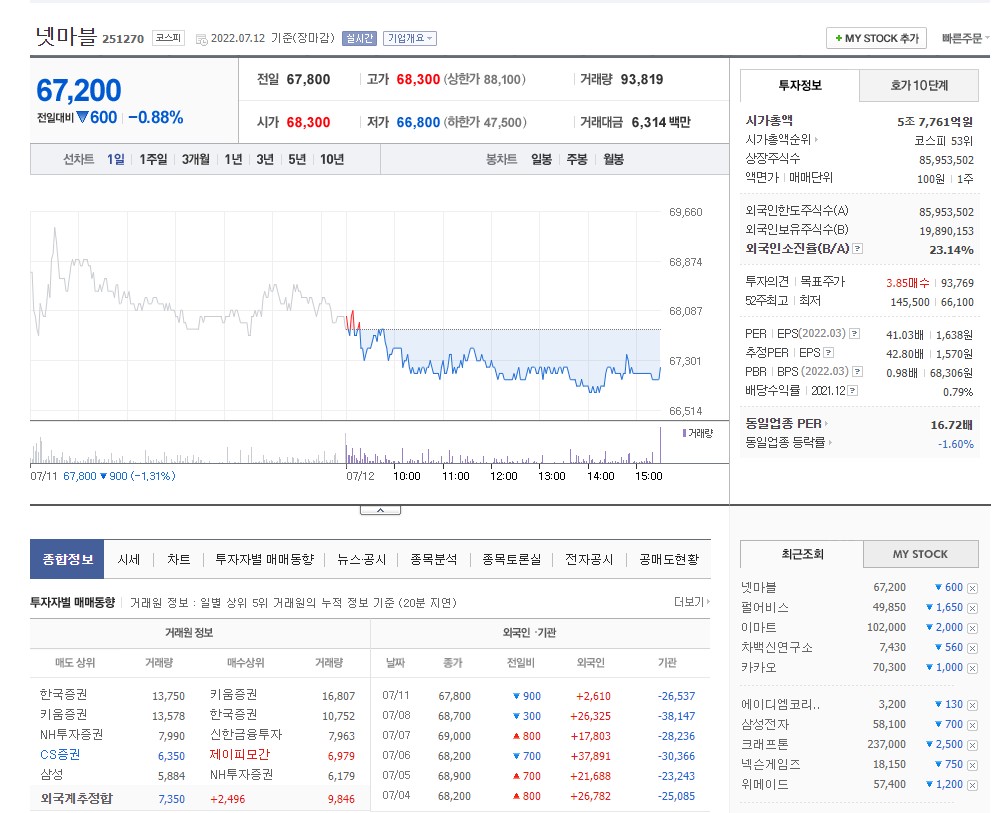Open the 뉴스·공시 tab

362,559
